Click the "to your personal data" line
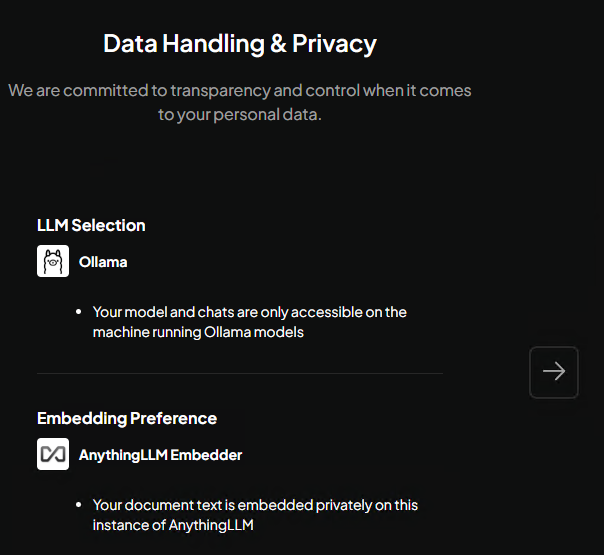The height and width of the screenshot is (555, 604). pyautogui.click(x=240, y=115)
